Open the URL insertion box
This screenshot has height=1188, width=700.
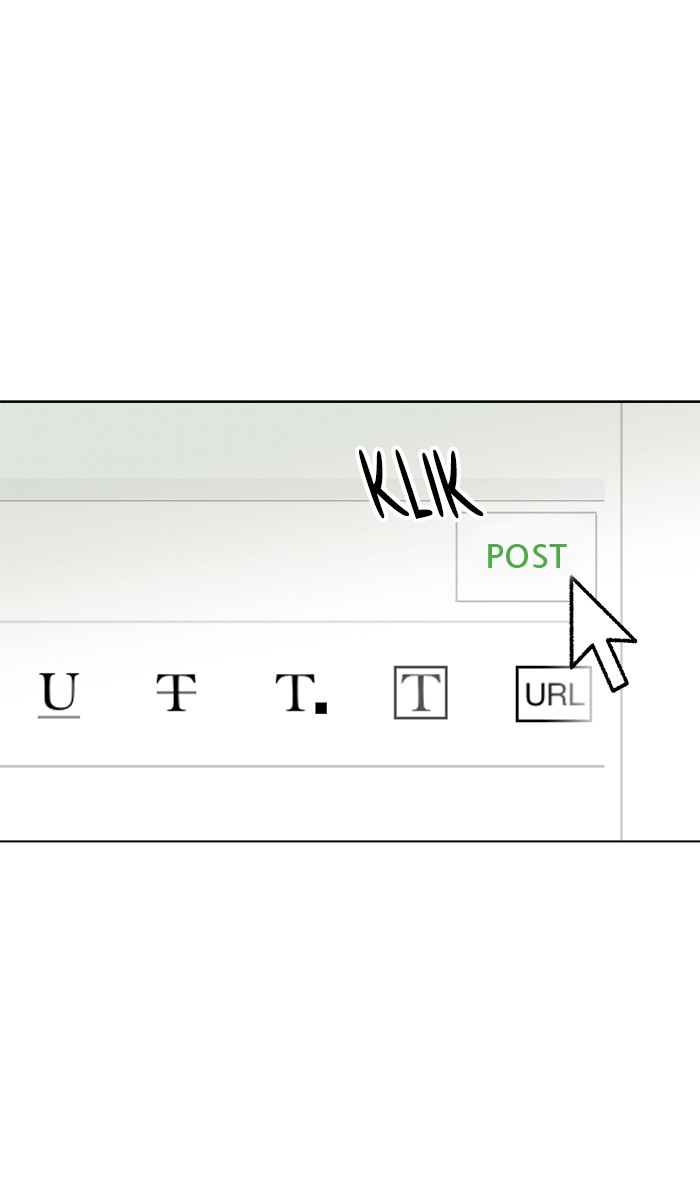(x=553, y=694)
